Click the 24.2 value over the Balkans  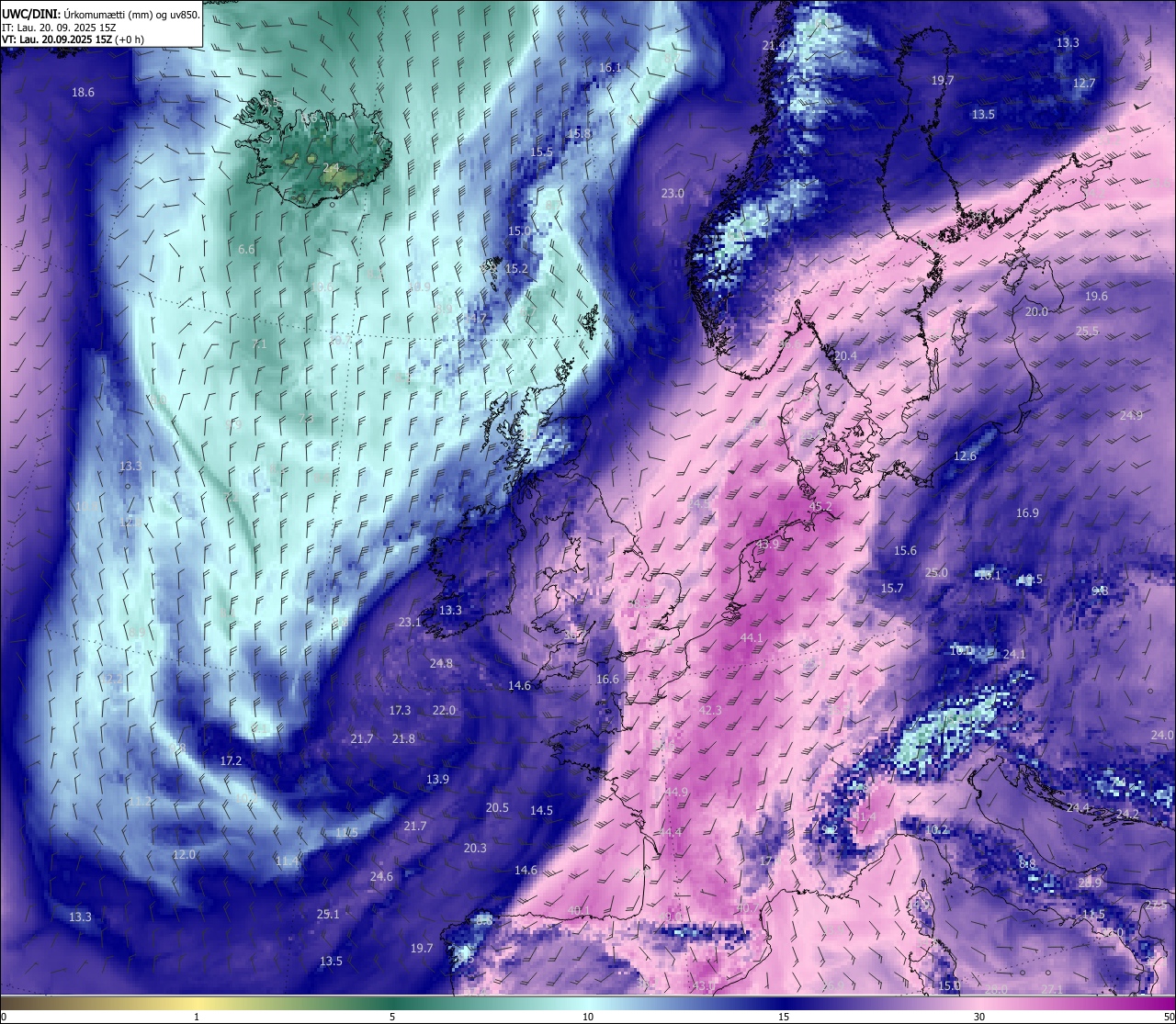[x=1127, y=814]
